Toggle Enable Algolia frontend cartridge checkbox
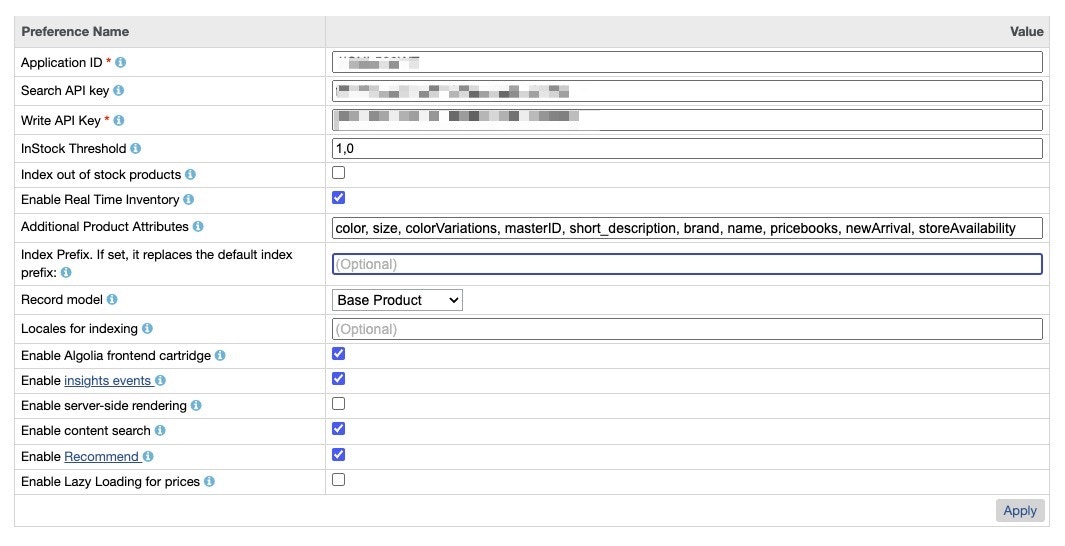 (338, 354)
